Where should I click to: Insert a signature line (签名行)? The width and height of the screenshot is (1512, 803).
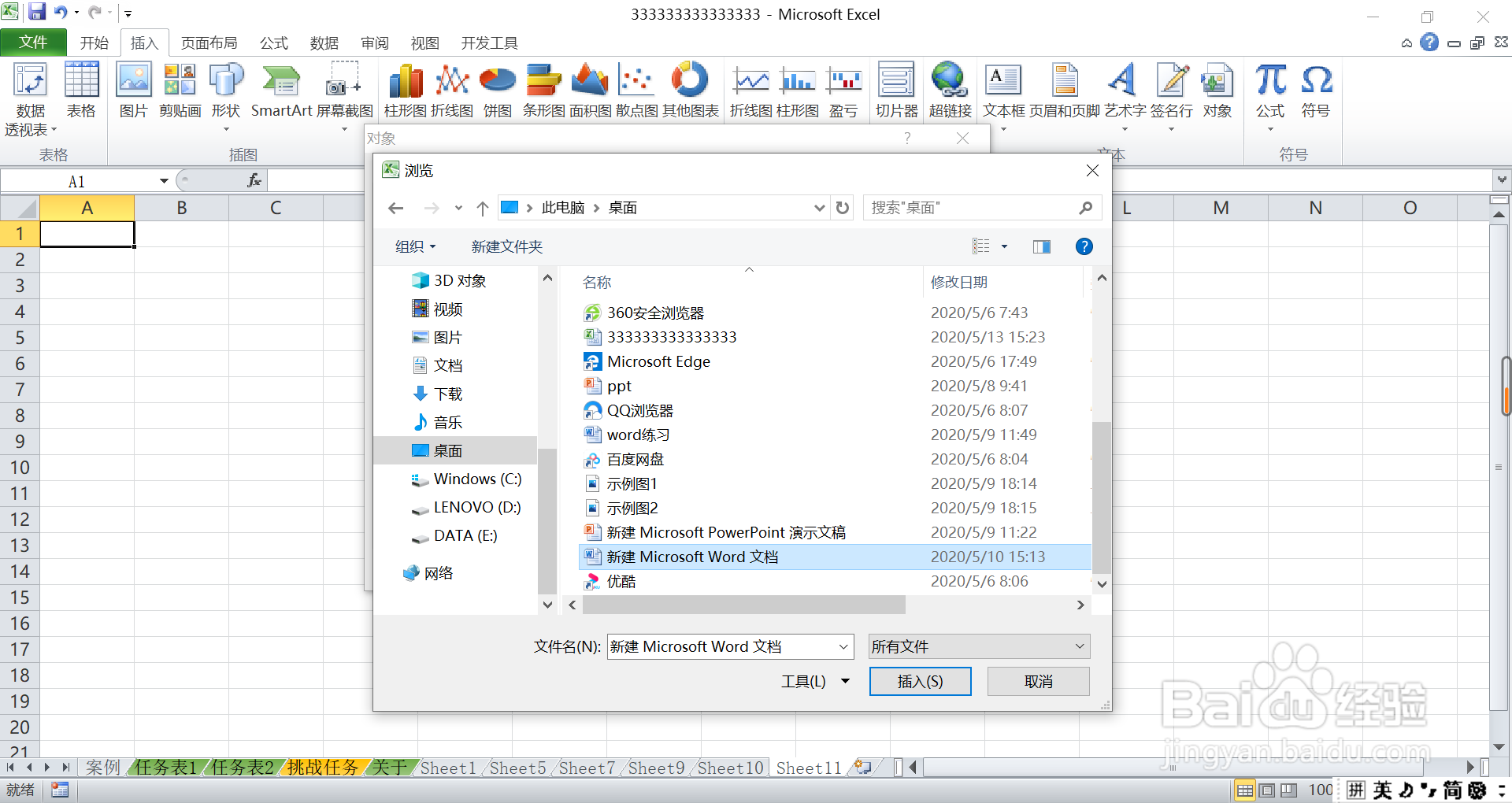tap(1172, 96)
